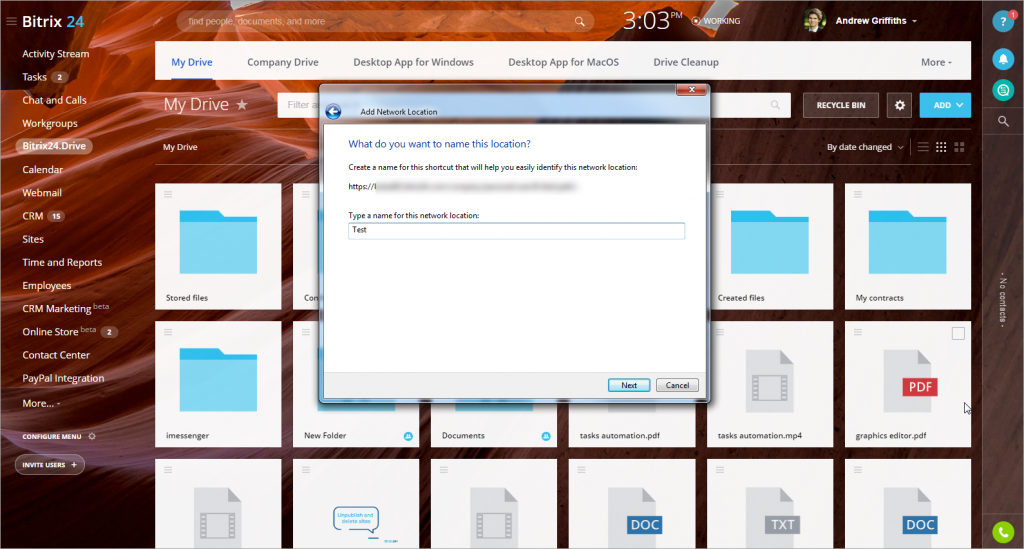Screen dimensions: 1024x549
Task: Switch to large tile view icon
Action: click(x=959, y=147)
